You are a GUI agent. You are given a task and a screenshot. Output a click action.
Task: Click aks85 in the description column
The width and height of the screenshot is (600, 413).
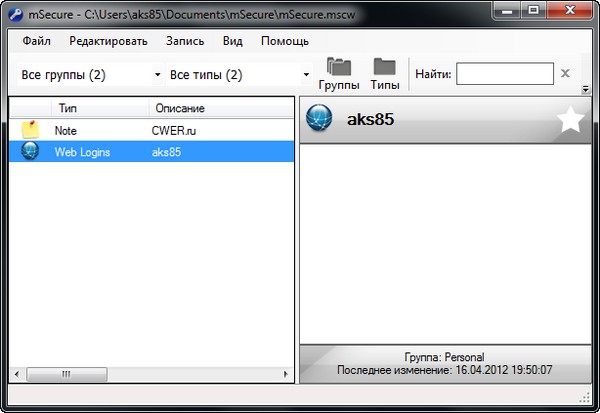(166, 152)
